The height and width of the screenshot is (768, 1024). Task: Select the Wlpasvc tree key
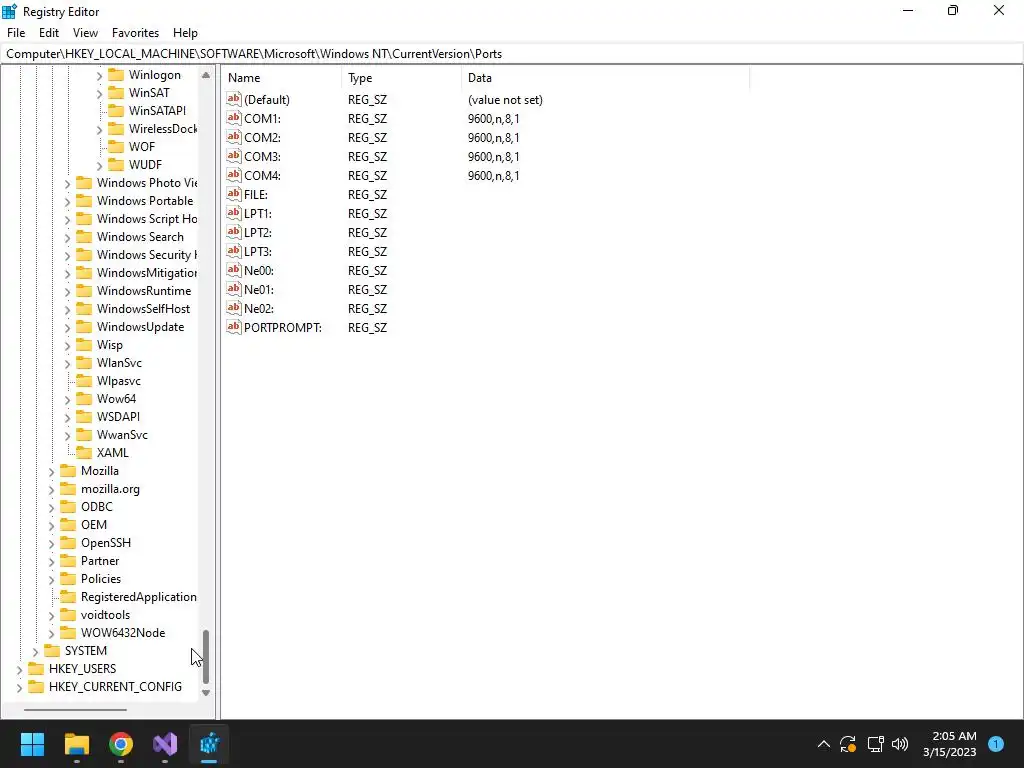[118, 381]
